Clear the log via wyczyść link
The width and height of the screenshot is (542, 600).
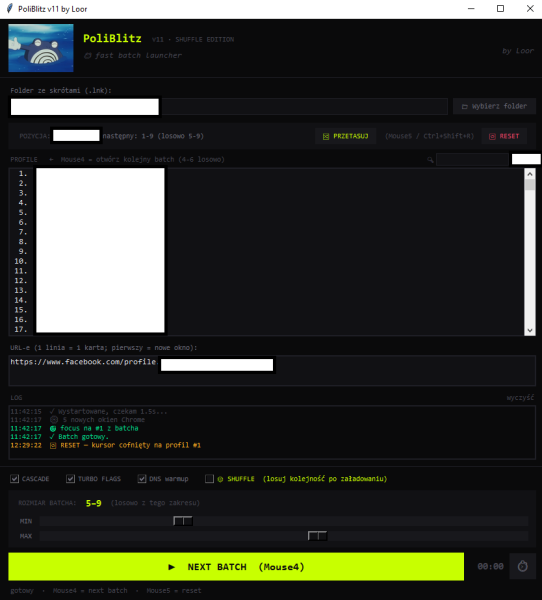tap(520, 398)
